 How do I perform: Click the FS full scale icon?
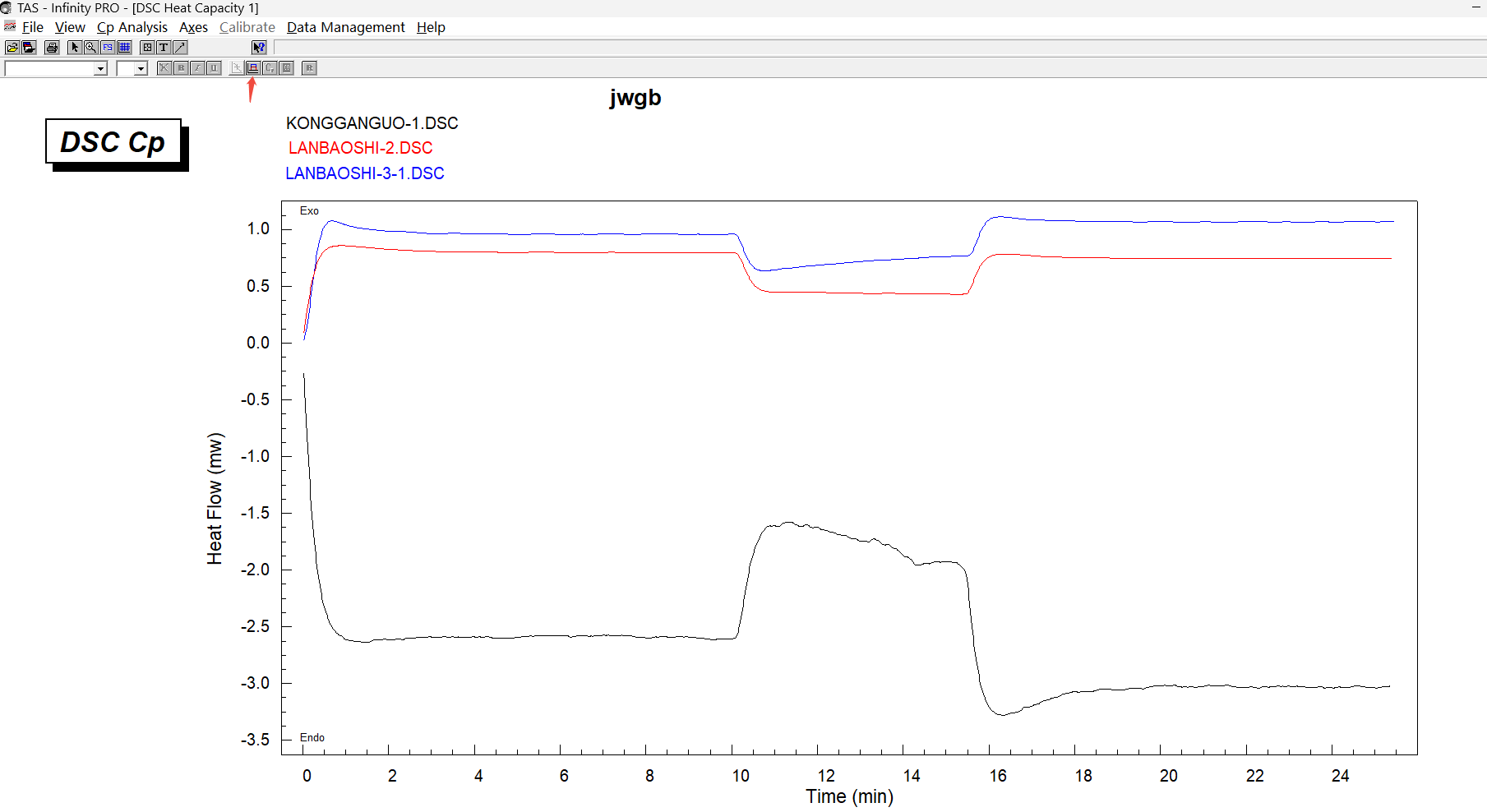point(108,48)
